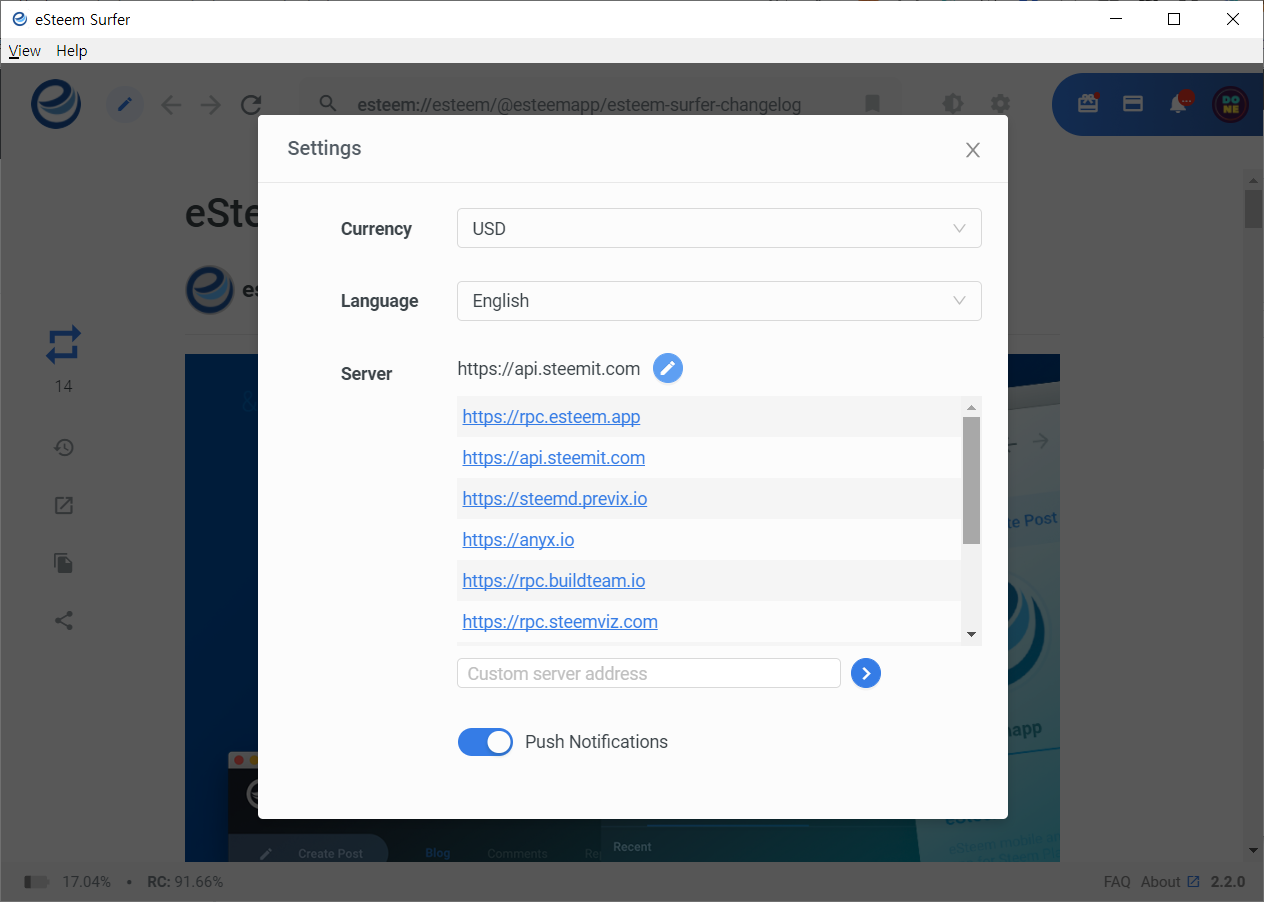Open edit history with the clock icon
The width and height of the screenshot is (1264, 902).
click(x=64, y=448)
